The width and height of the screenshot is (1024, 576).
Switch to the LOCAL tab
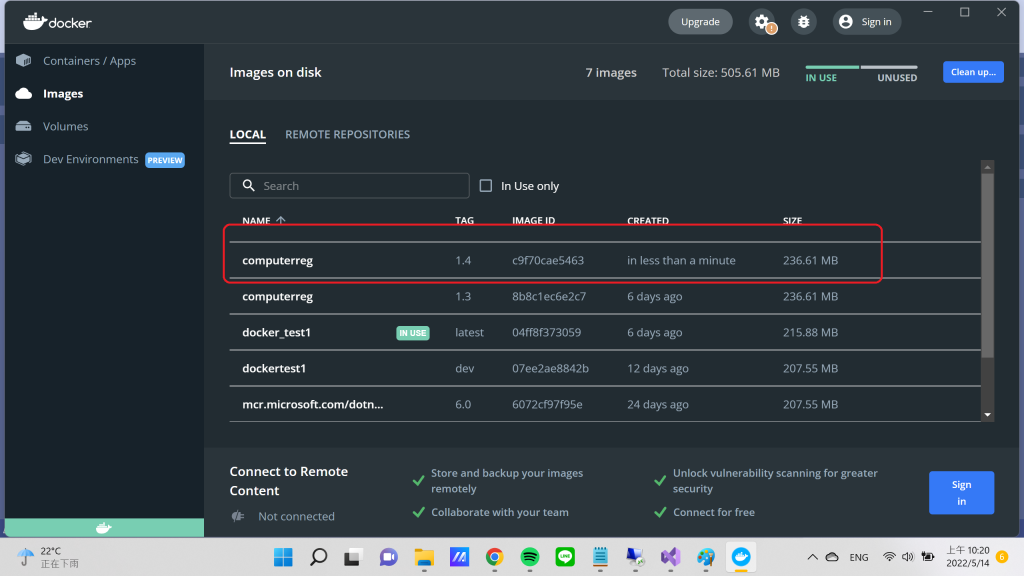(x=248, y=135)
